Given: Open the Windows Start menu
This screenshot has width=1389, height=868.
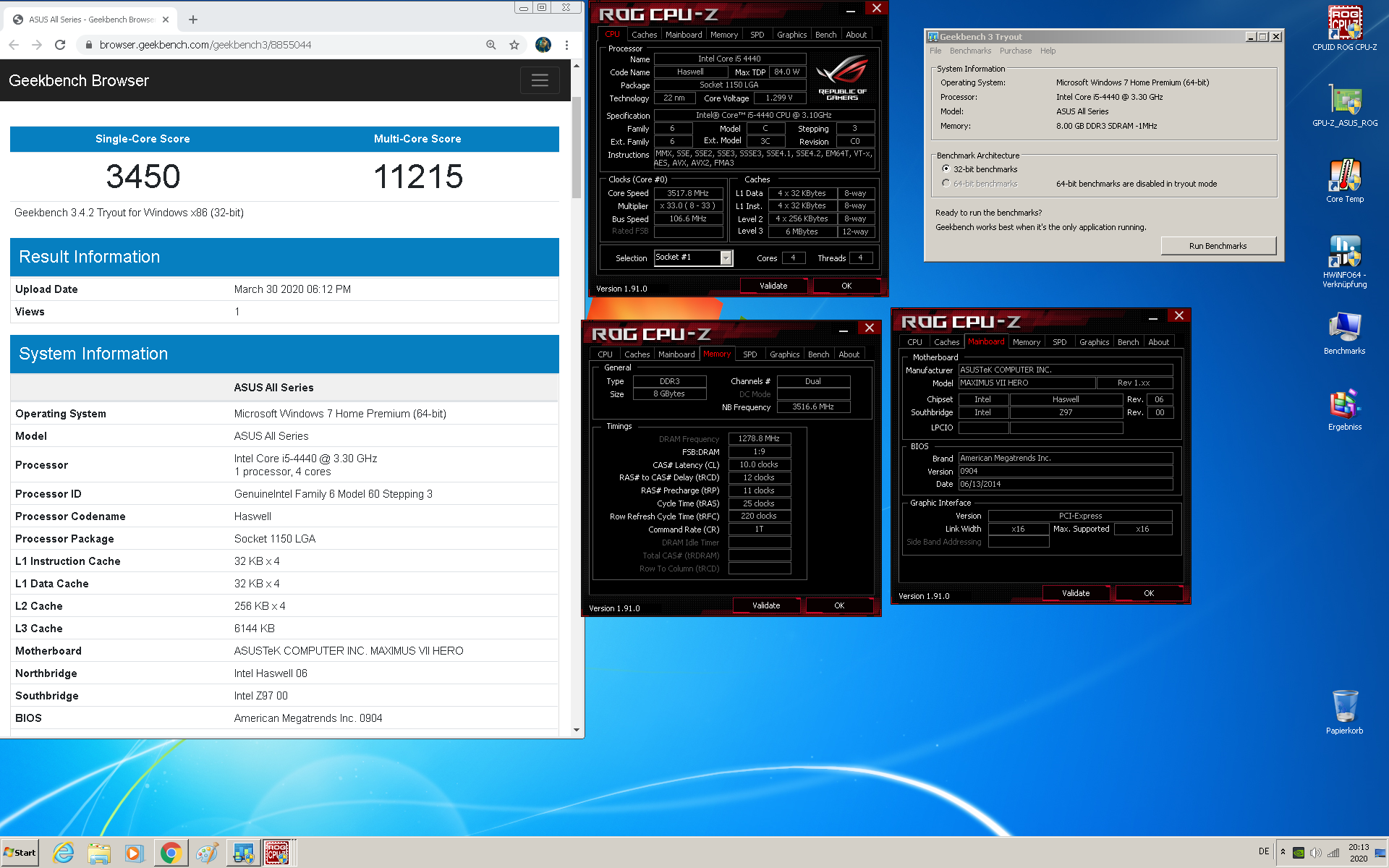Looking at the screenshot, I should (x=20, y=853).
